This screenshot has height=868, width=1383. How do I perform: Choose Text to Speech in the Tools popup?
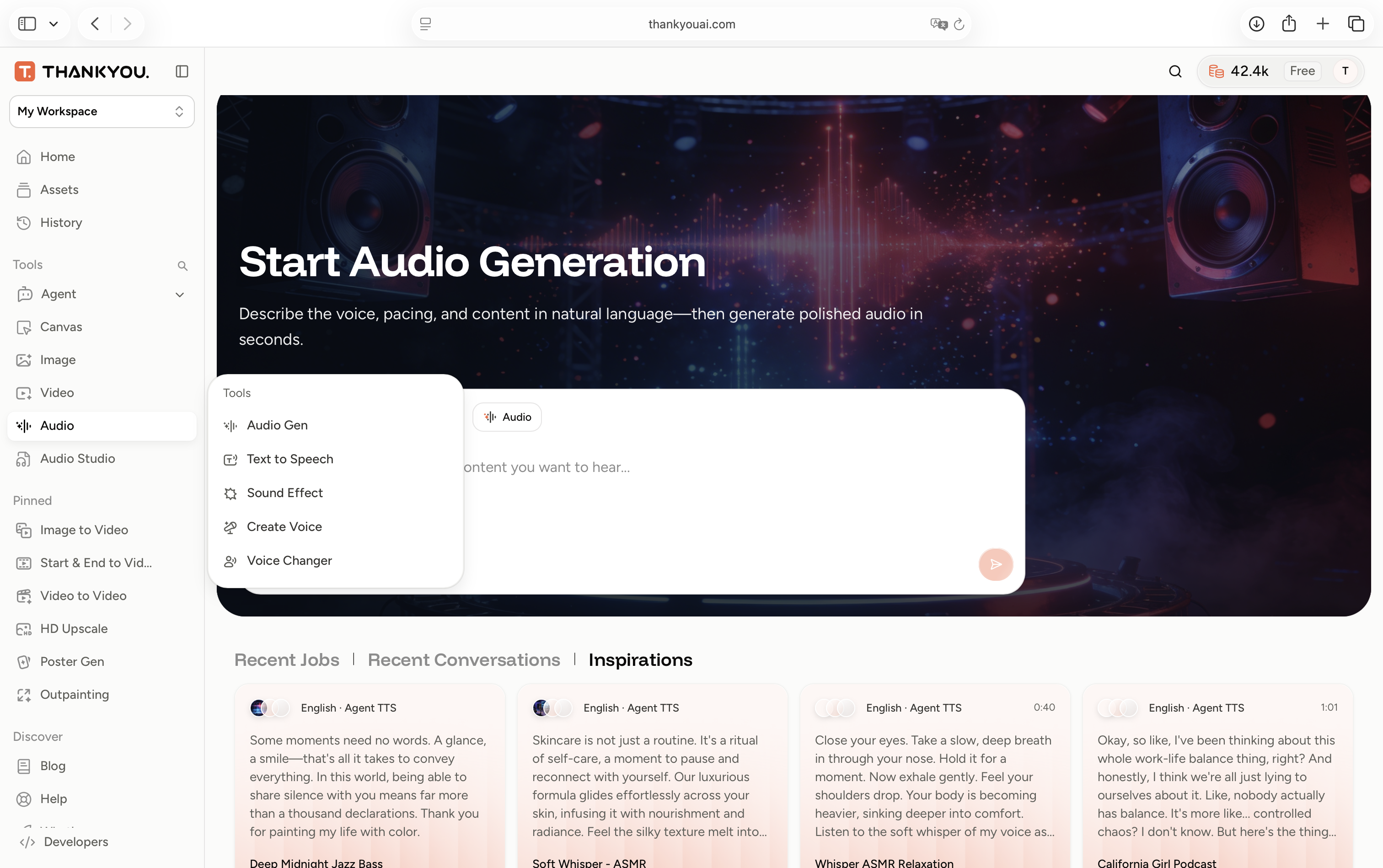(335, 459)
